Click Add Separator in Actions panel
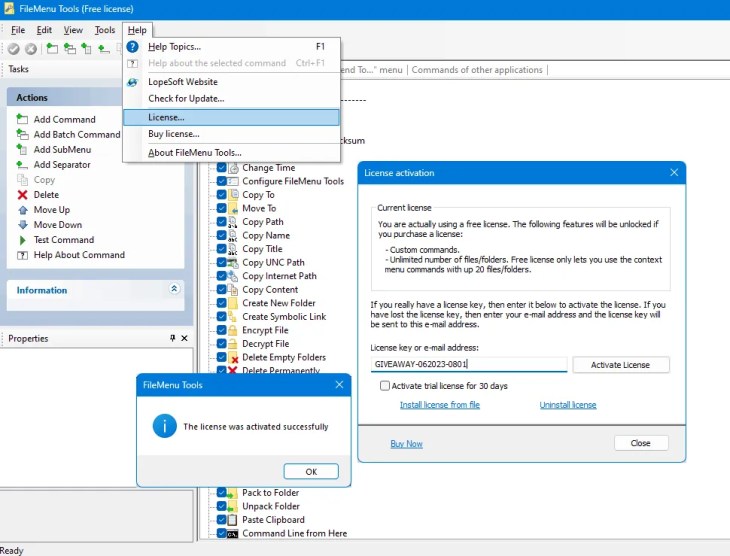This screenshot has height=556, width=730. 62,164
